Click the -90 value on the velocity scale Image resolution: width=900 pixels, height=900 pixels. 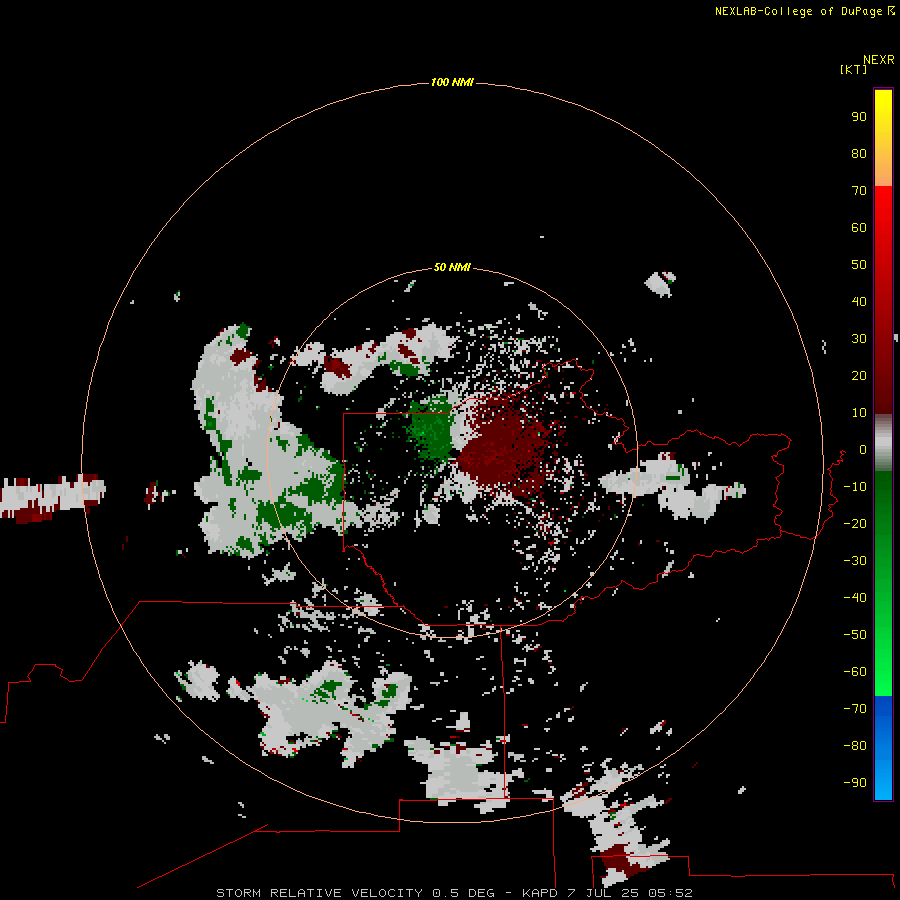click(855, 782)
